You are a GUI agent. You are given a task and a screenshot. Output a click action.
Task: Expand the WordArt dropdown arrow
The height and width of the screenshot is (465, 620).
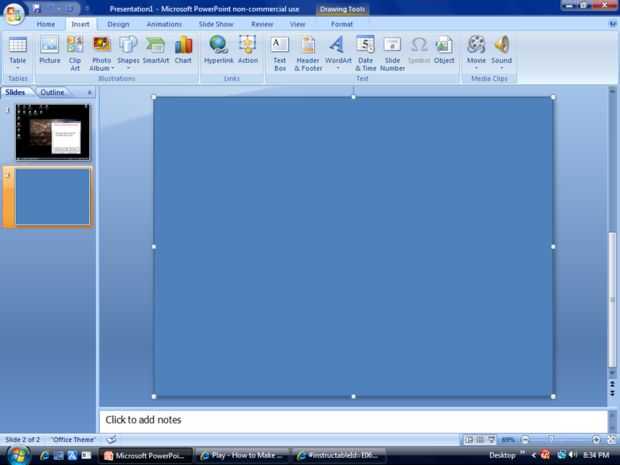[338, 68]
